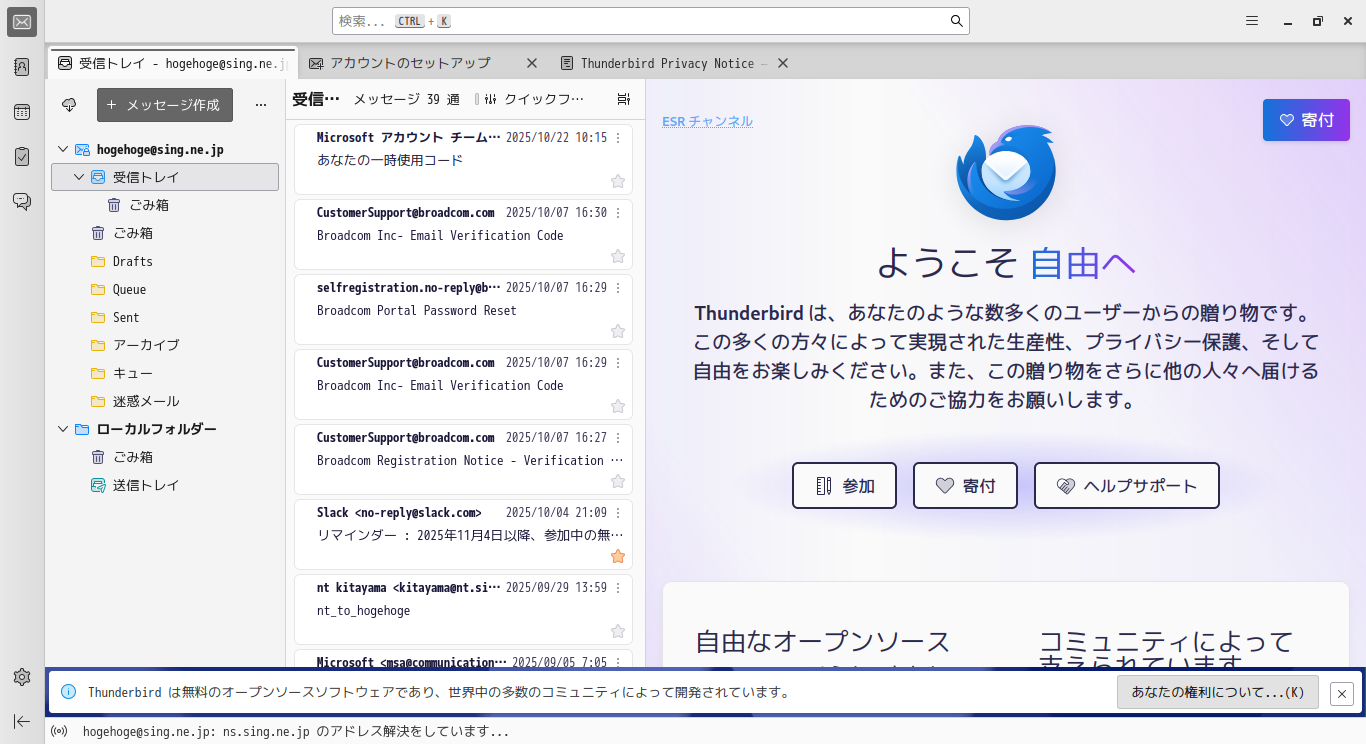This screenshot has width=1366, height=744.
Task: Close the Thunderbird Privacy Notice tab
Action: coord(783,63)
